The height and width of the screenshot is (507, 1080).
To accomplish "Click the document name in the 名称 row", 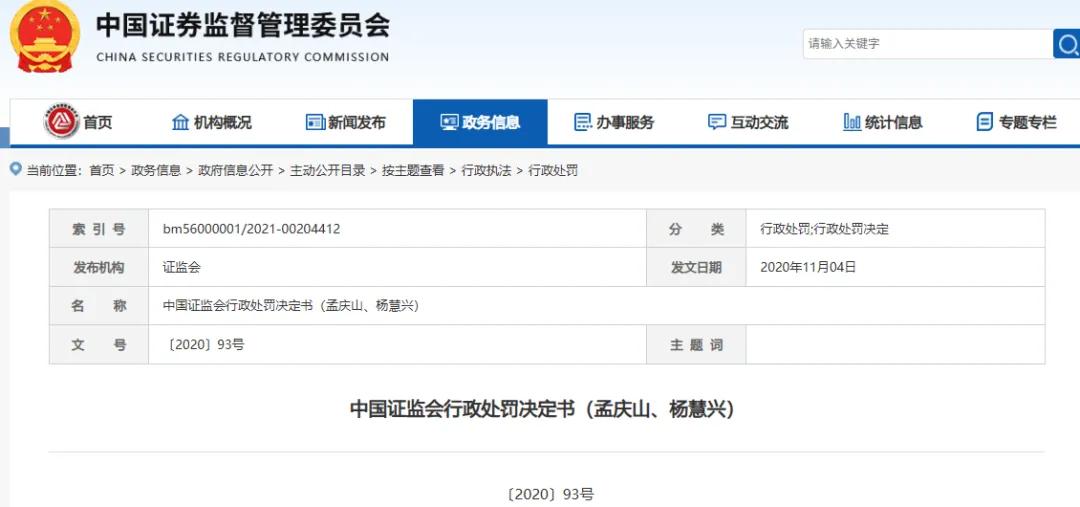I will pyautogui.click(x=291, y=306).
